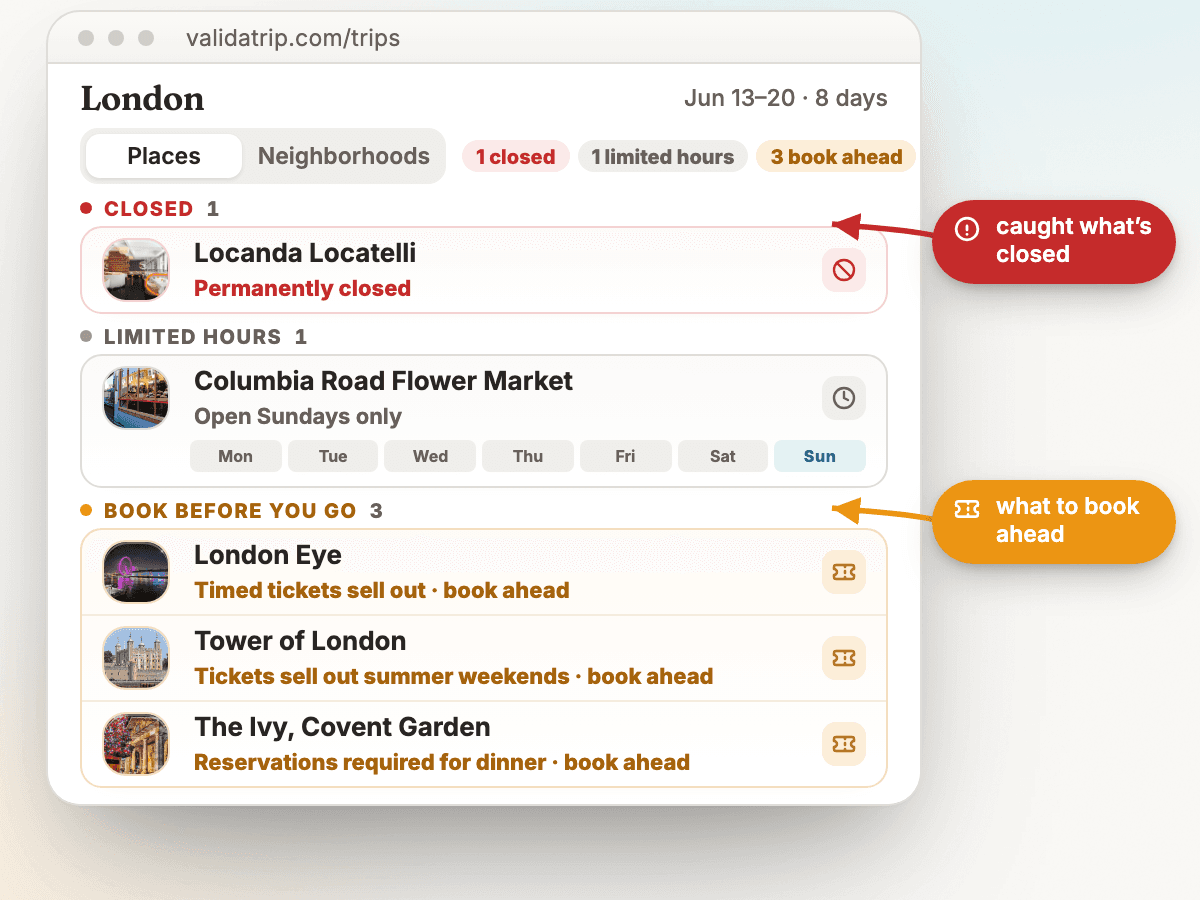Screen dimensions: 1200x900
Task: Click the ticket icon on London Eye row
Action: point(844,572)
